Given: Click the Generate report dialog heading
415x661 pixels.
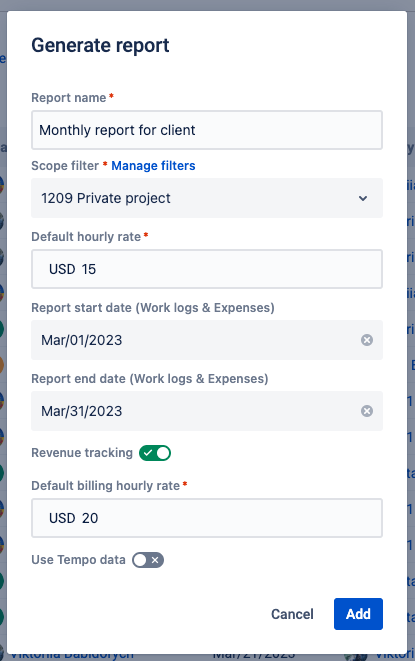Looking at the screenshot, I should pos(100,46).
